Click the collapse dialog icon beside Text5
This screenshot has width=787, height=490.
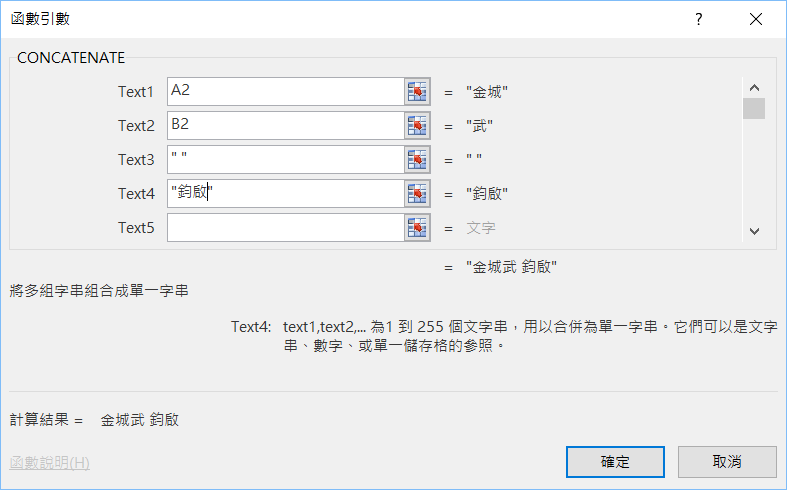pos(417,228)
